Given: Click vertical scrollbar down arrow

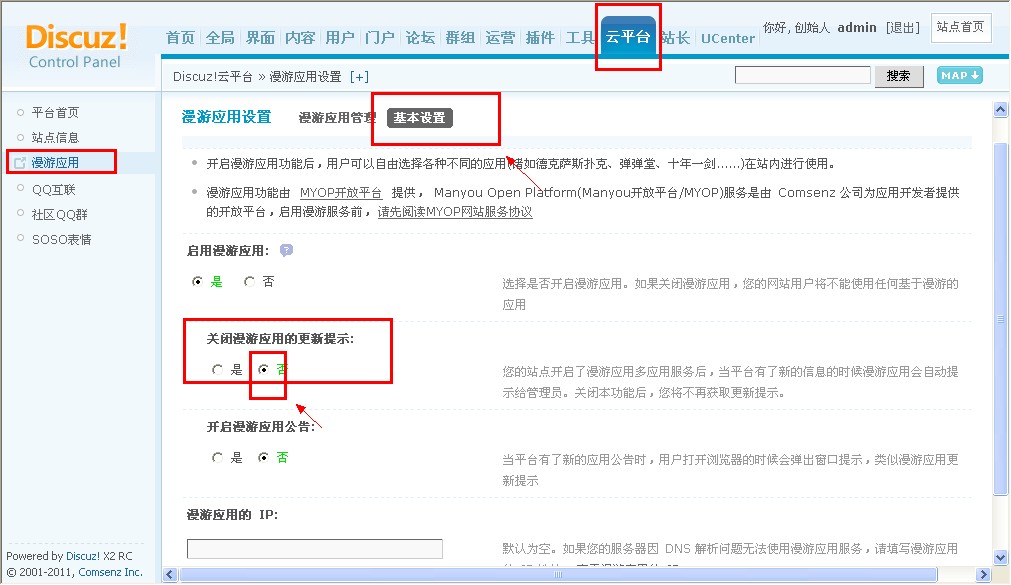Looking at the screenshot, I should pos(1000,558).
